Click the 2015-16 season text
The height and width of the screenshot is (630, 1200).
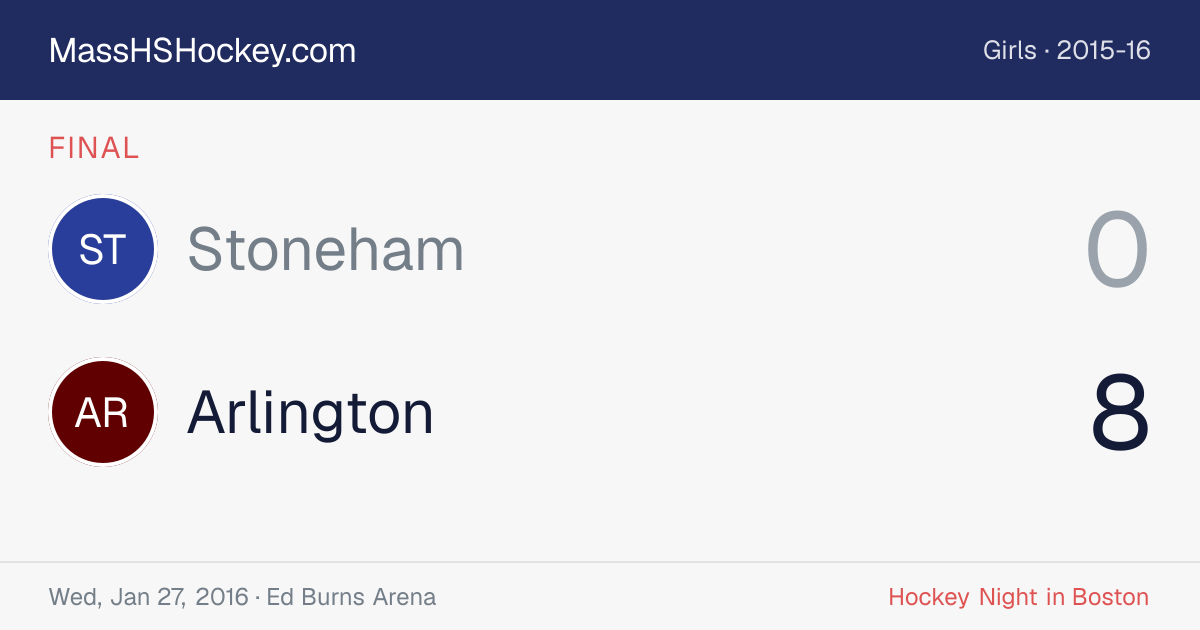coord(1104,50)
